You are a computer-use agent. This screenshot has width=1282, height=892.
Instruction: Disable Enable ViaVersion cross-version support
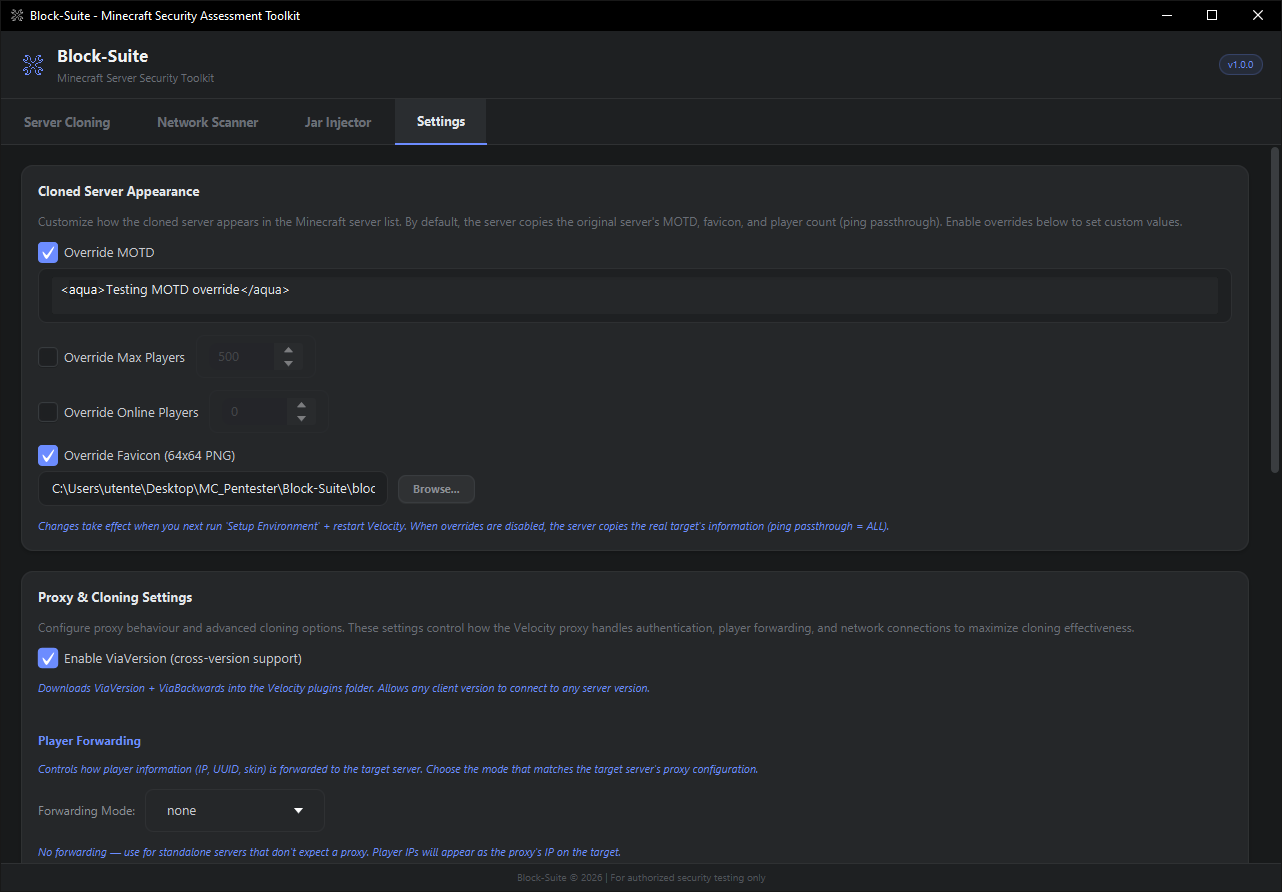point(47,658)
